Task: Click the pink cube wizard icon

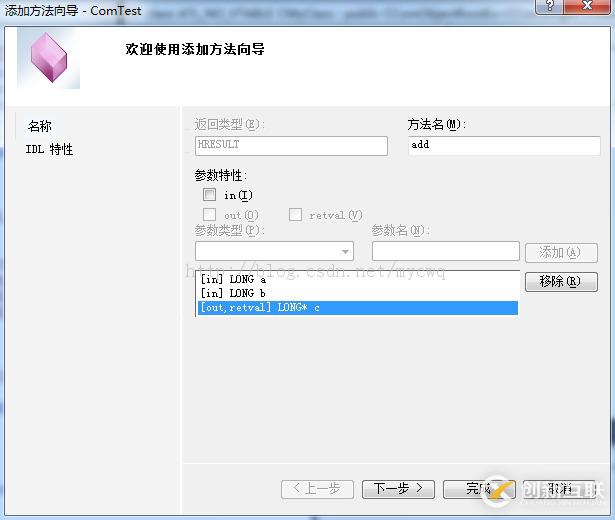Action: [x=49, y=58]
